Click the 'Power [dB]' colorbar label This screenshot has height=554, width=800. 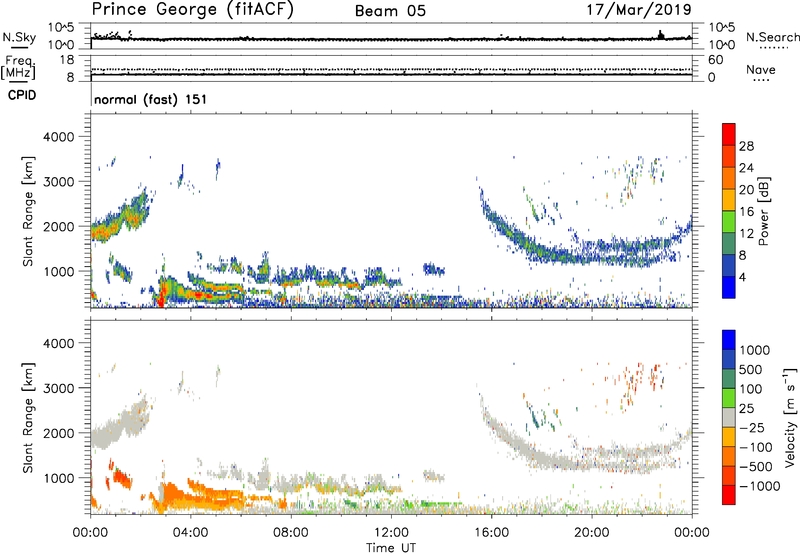pyautogui.click(x=763, y=211)
